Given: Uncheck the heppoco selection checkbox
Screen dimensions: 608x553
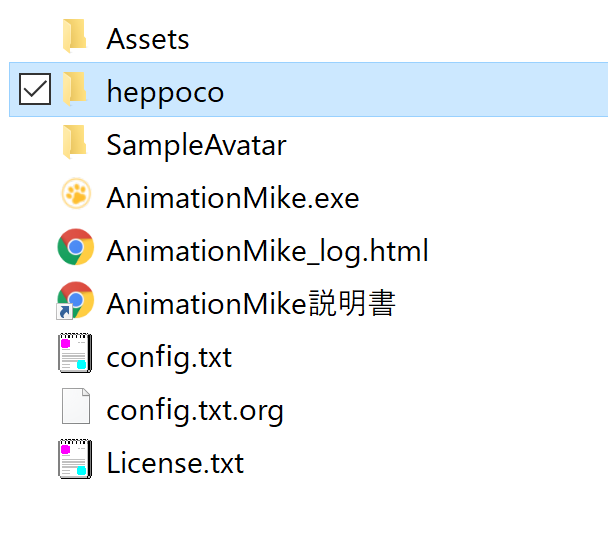Looking at the screenshot, I should 35,89.
